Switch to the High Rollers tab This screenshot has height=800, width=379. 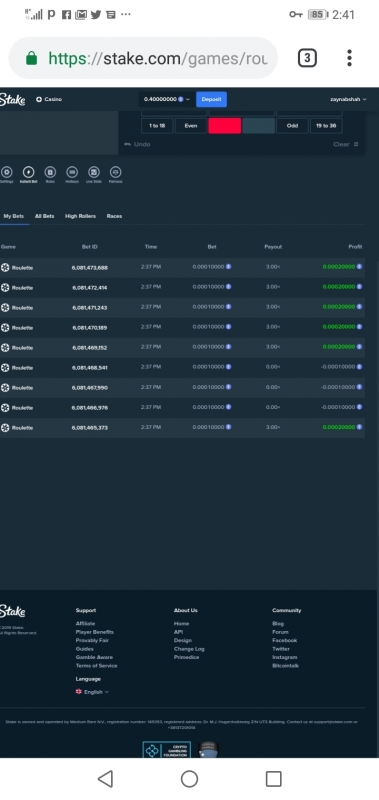(x=80, y=216)
